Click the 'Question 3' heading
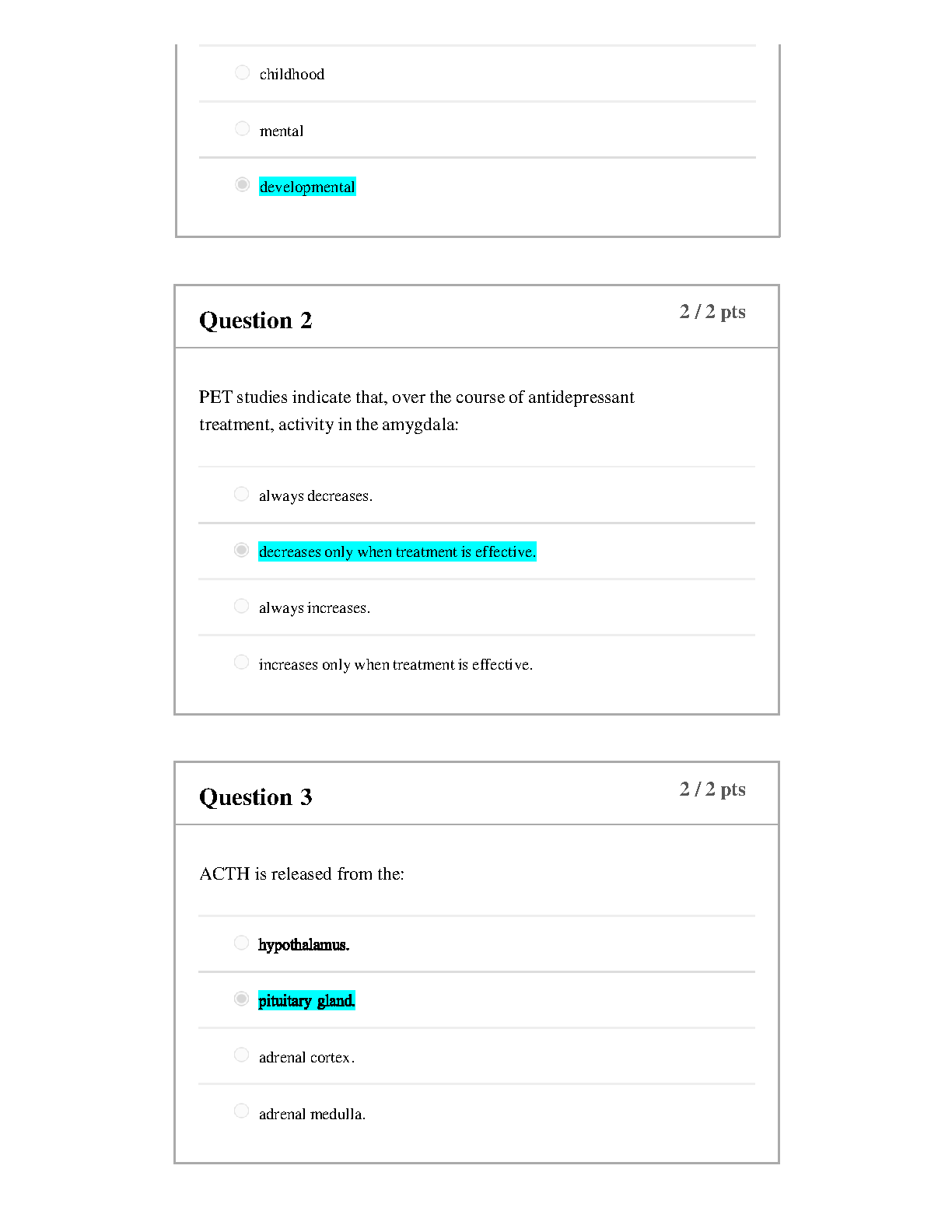Image resolution: width=952 pixels, height=1232 pixels. [x=255, y=797]
